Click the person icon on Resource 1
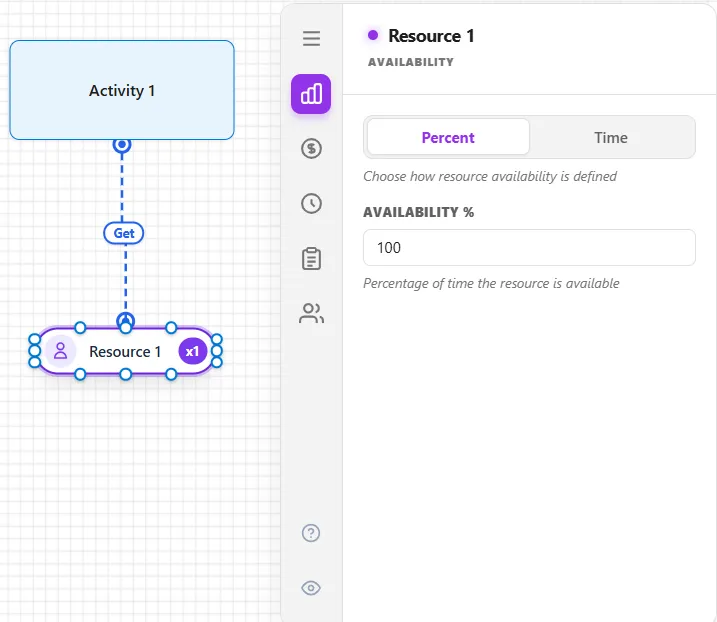717x622 pixels. tap(60, 351)
